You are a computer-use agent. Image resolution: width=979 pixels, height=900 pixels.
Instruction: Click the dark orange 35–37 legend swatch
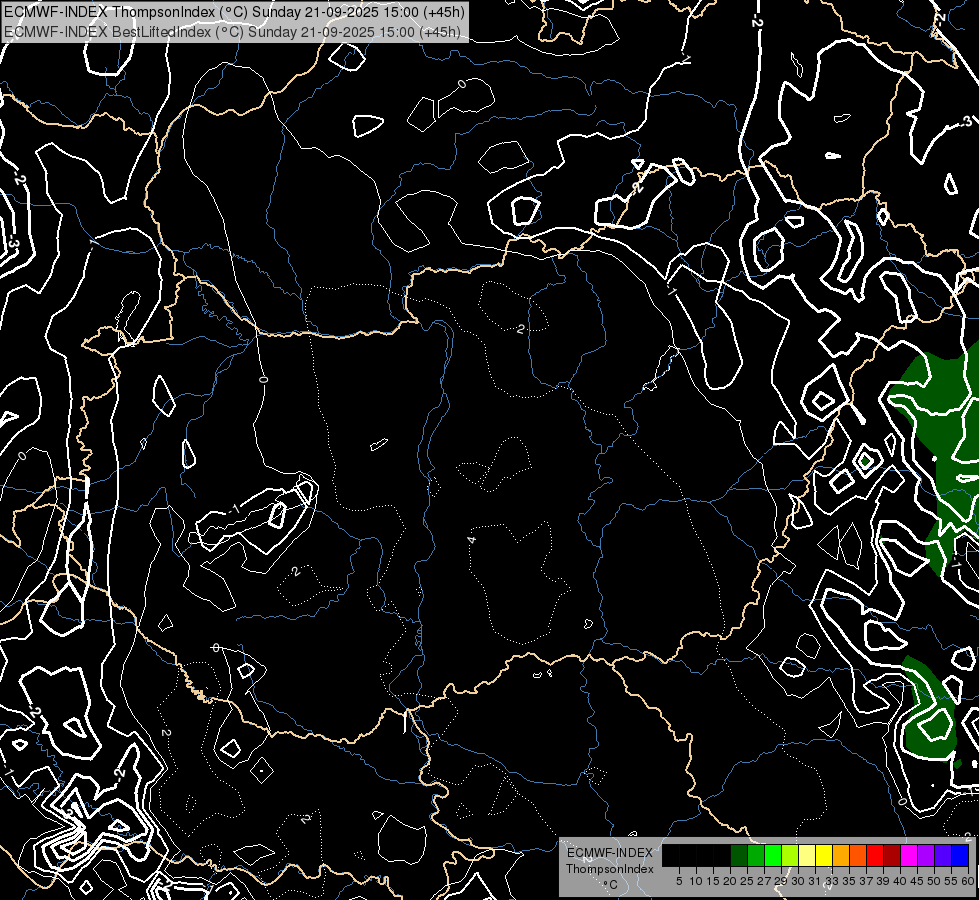click(x=858, y=855)
